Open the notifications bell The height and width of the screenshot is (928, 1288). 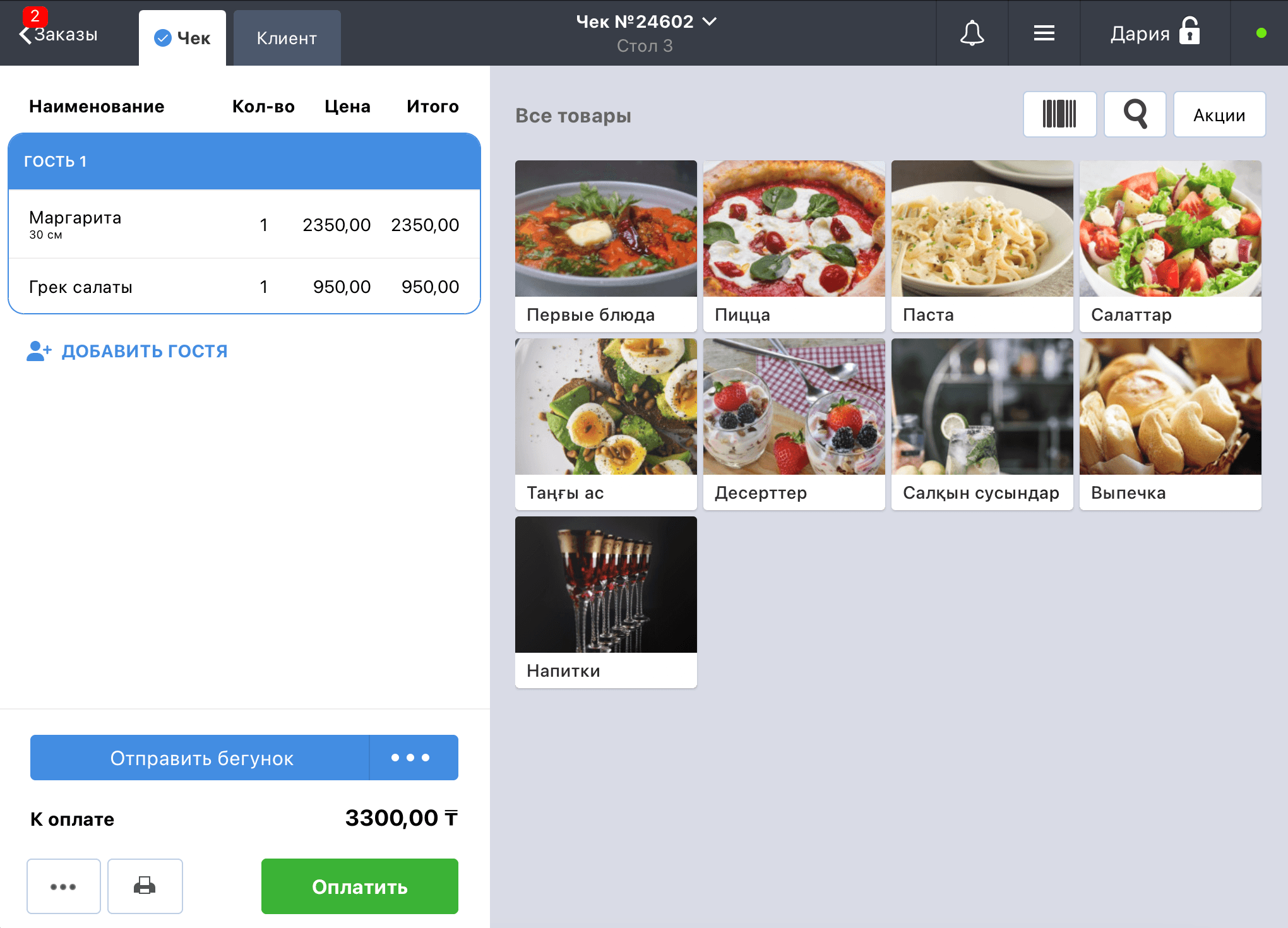coord(972,33)
